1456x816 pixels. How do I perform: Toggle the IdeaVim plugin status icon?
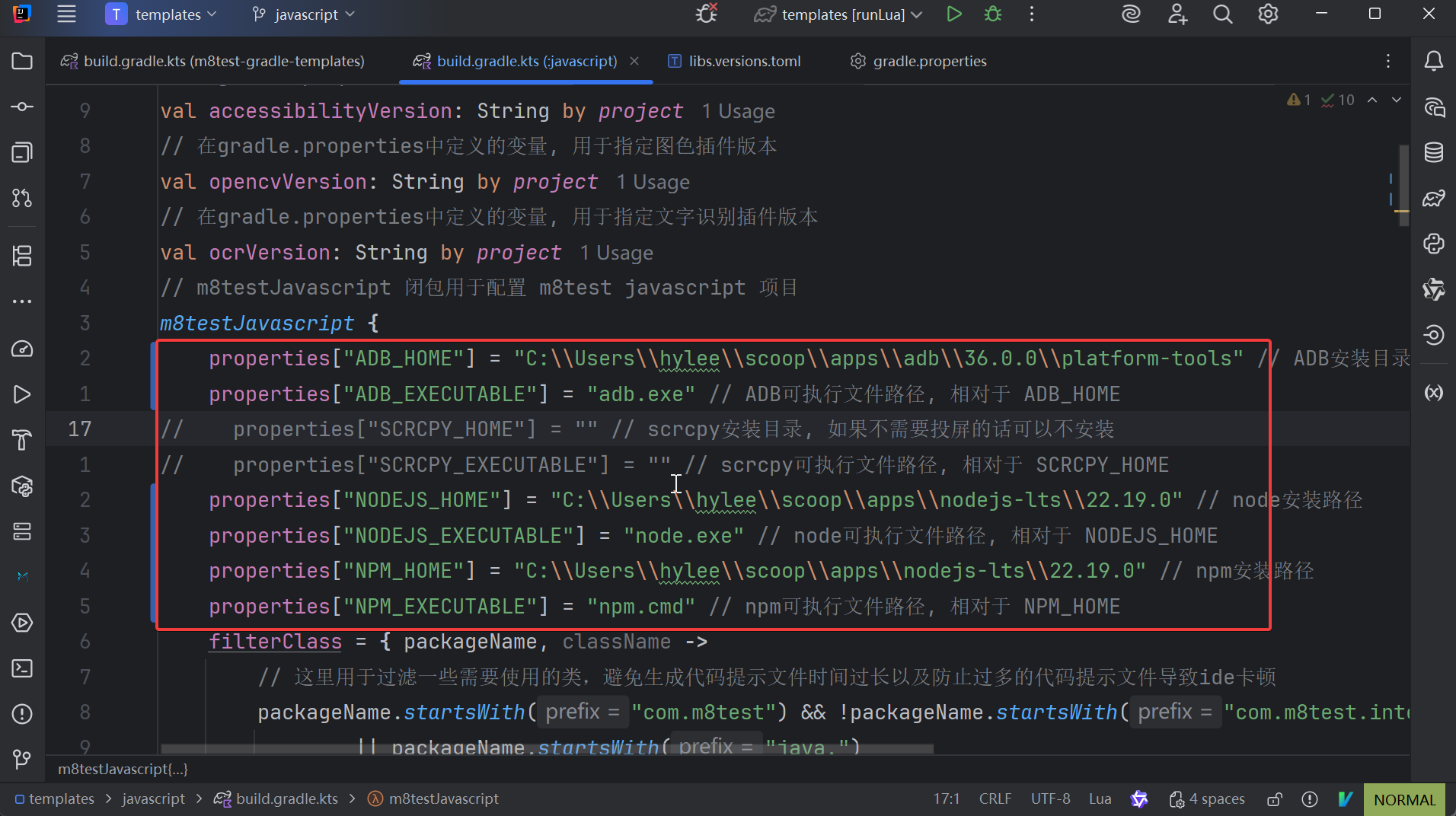coord(1345,799)
